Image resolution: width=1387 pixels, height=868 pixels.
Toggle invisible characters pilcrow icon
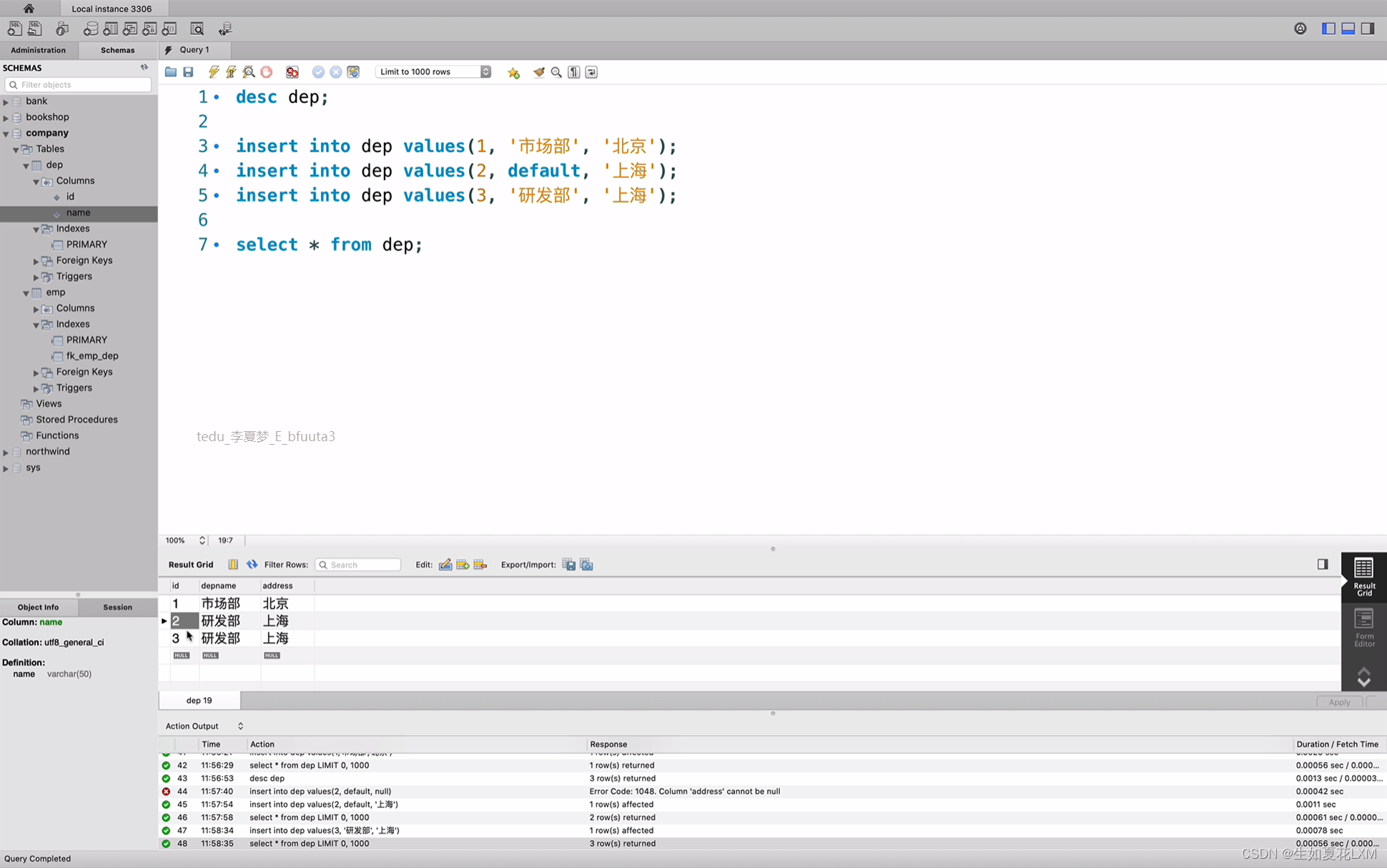(x=574, y=72)
